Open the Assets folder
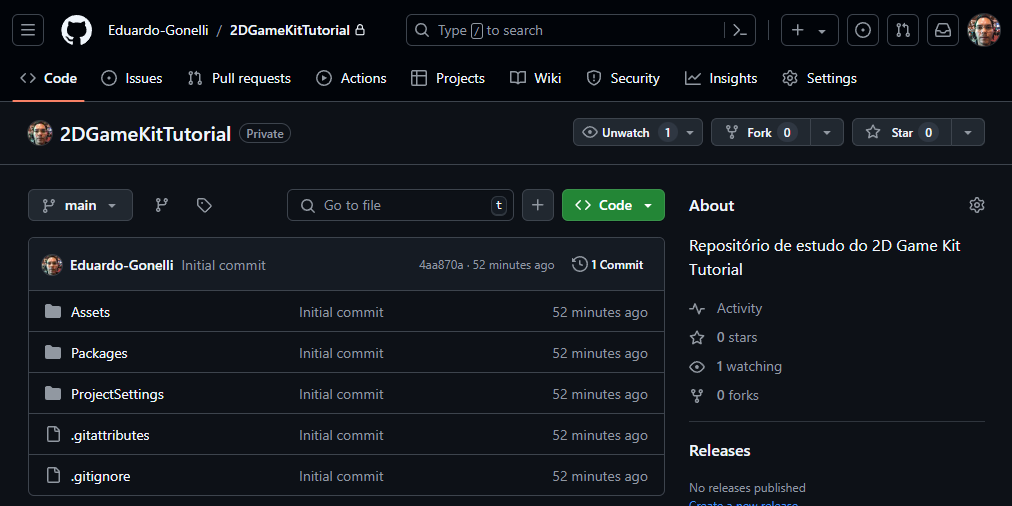 (90, 312)
